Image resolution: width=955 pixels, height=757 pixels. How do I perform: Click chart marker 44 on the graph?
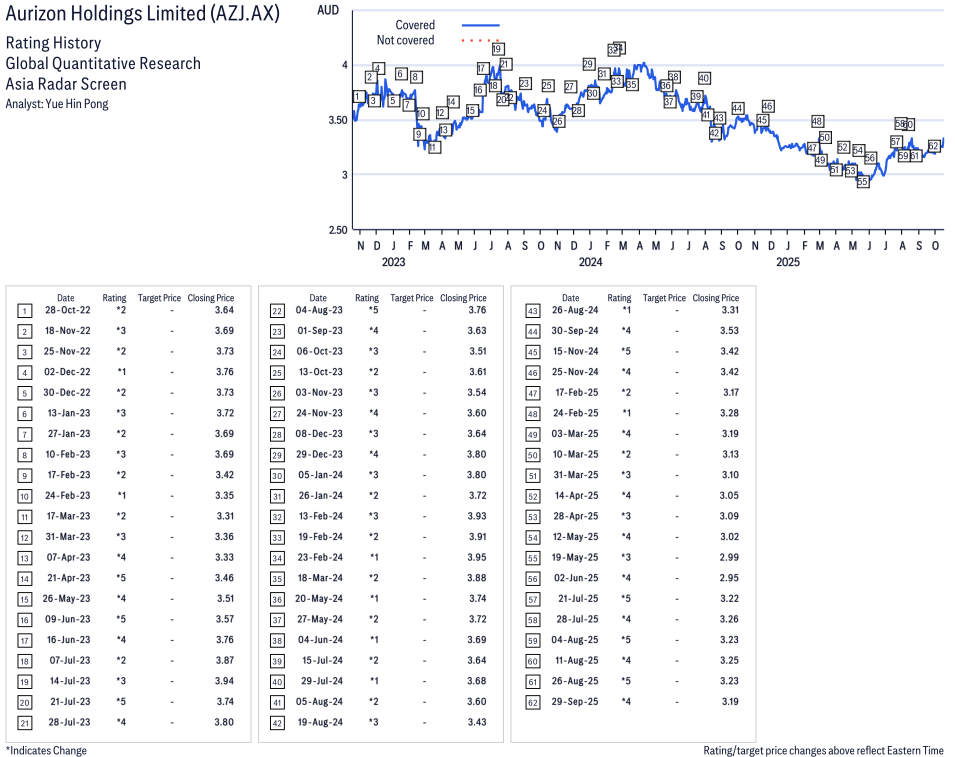pyautogui.click(x=737, y=108)
